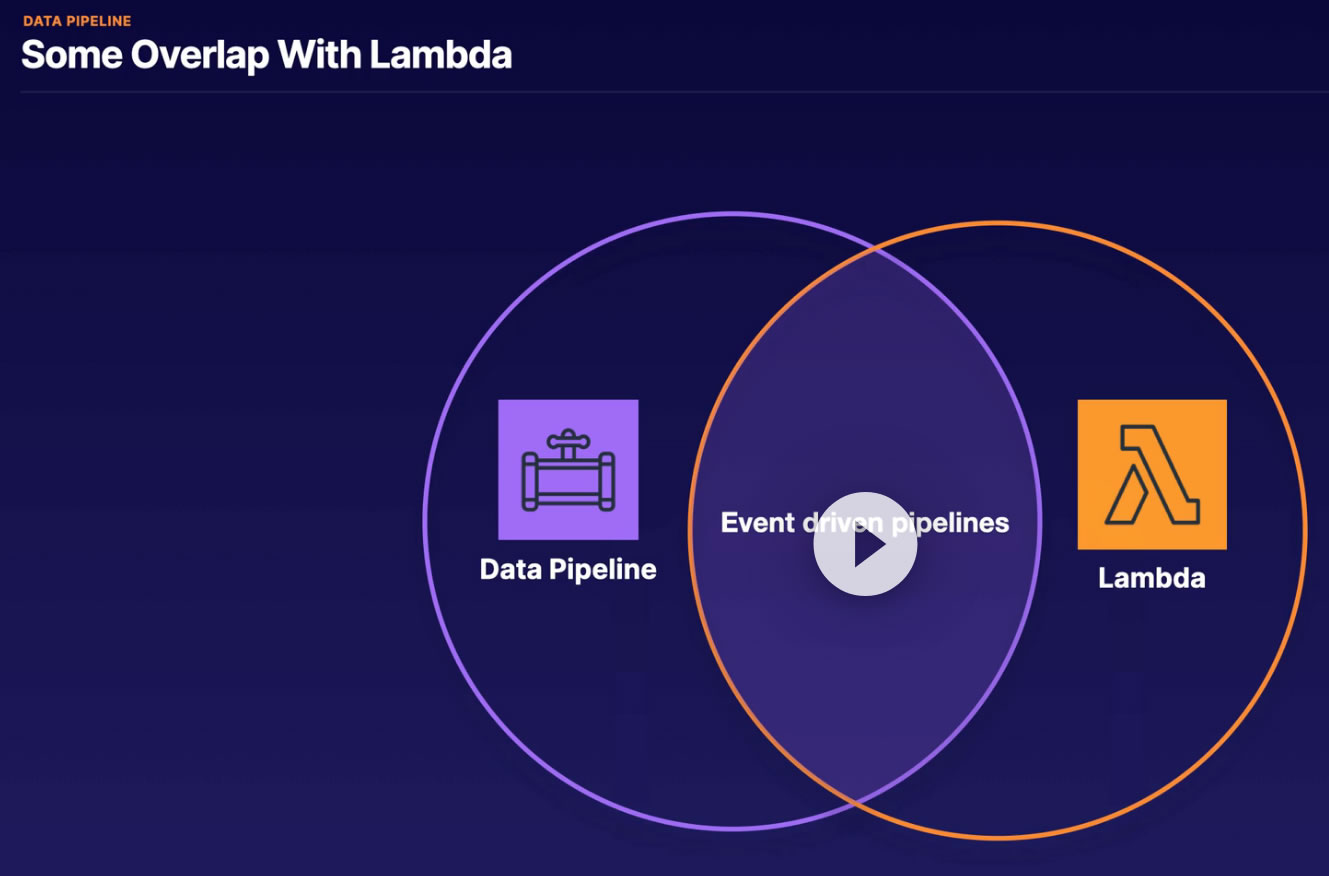Play the video with the center play button
The width and height of the screenshot is (1329, 876).
(865, 544)
